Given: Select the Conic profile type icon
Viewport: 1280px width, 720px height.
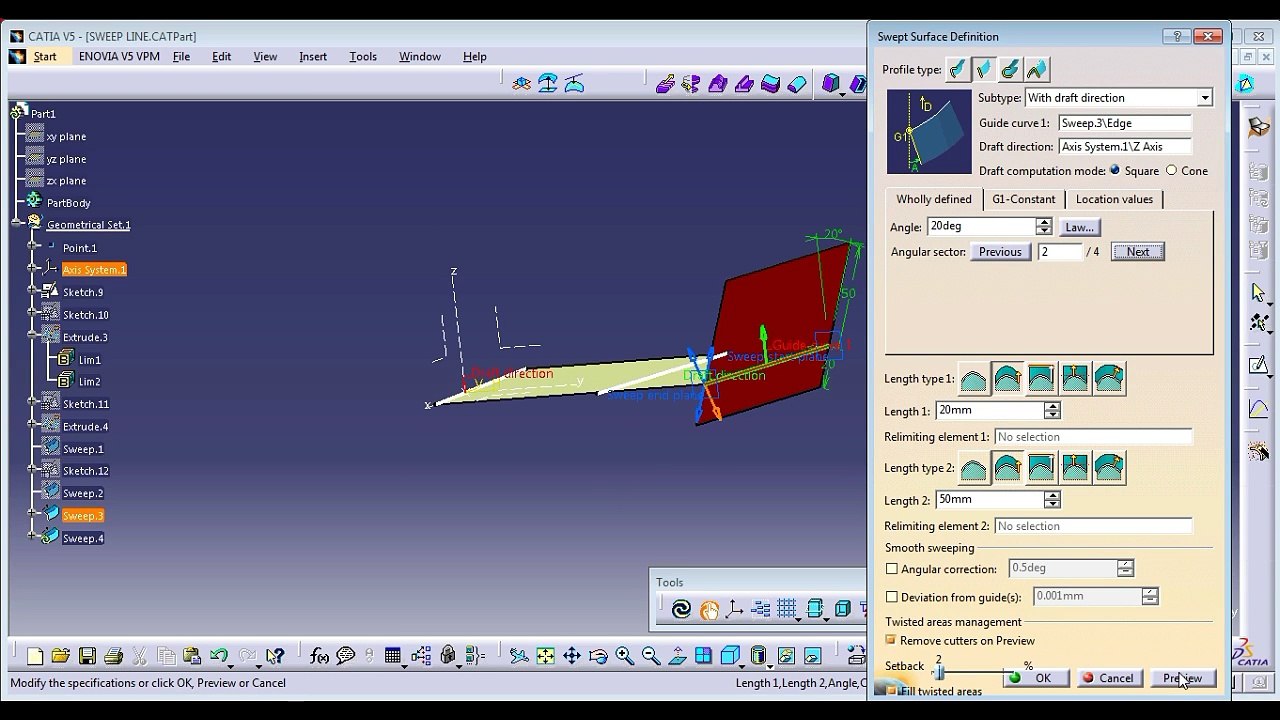Looking at the screenshot, I should click(1036, 69).
